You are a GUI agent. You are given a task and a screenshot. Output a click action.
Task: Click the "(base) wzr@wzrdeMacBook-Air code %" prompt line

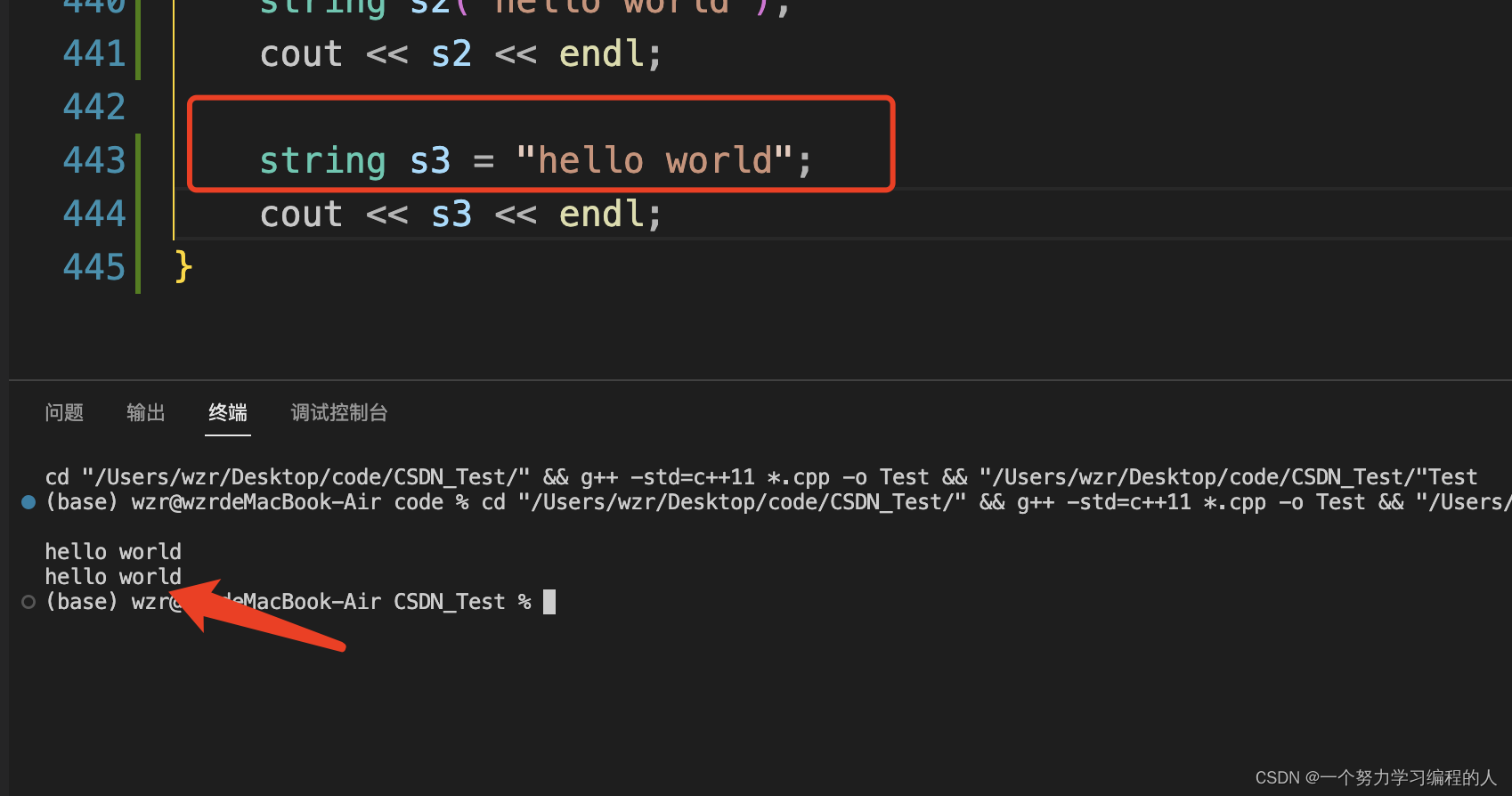click(x=777, y=502)
